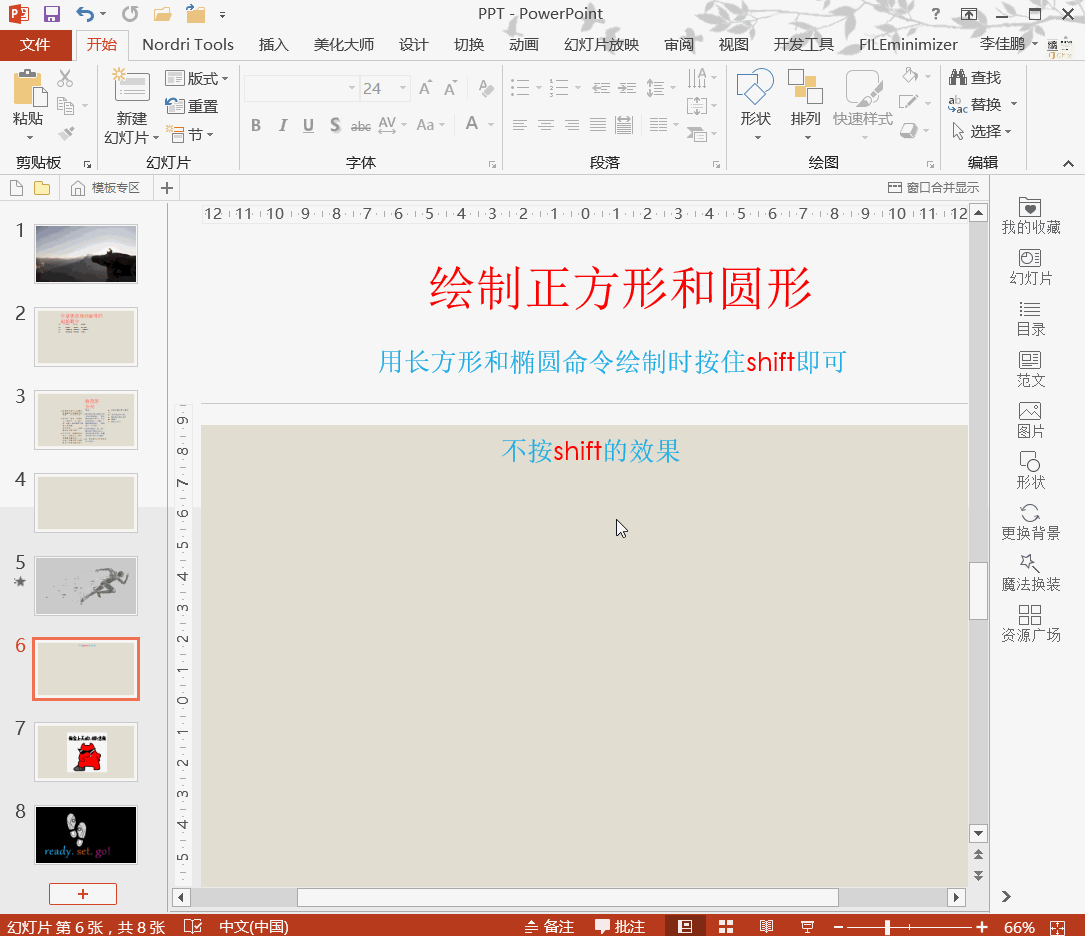Click Magic Makeover (魔法换装) in sidebar
This screenshot has height=936, width=1085.
click(1030, 573)
